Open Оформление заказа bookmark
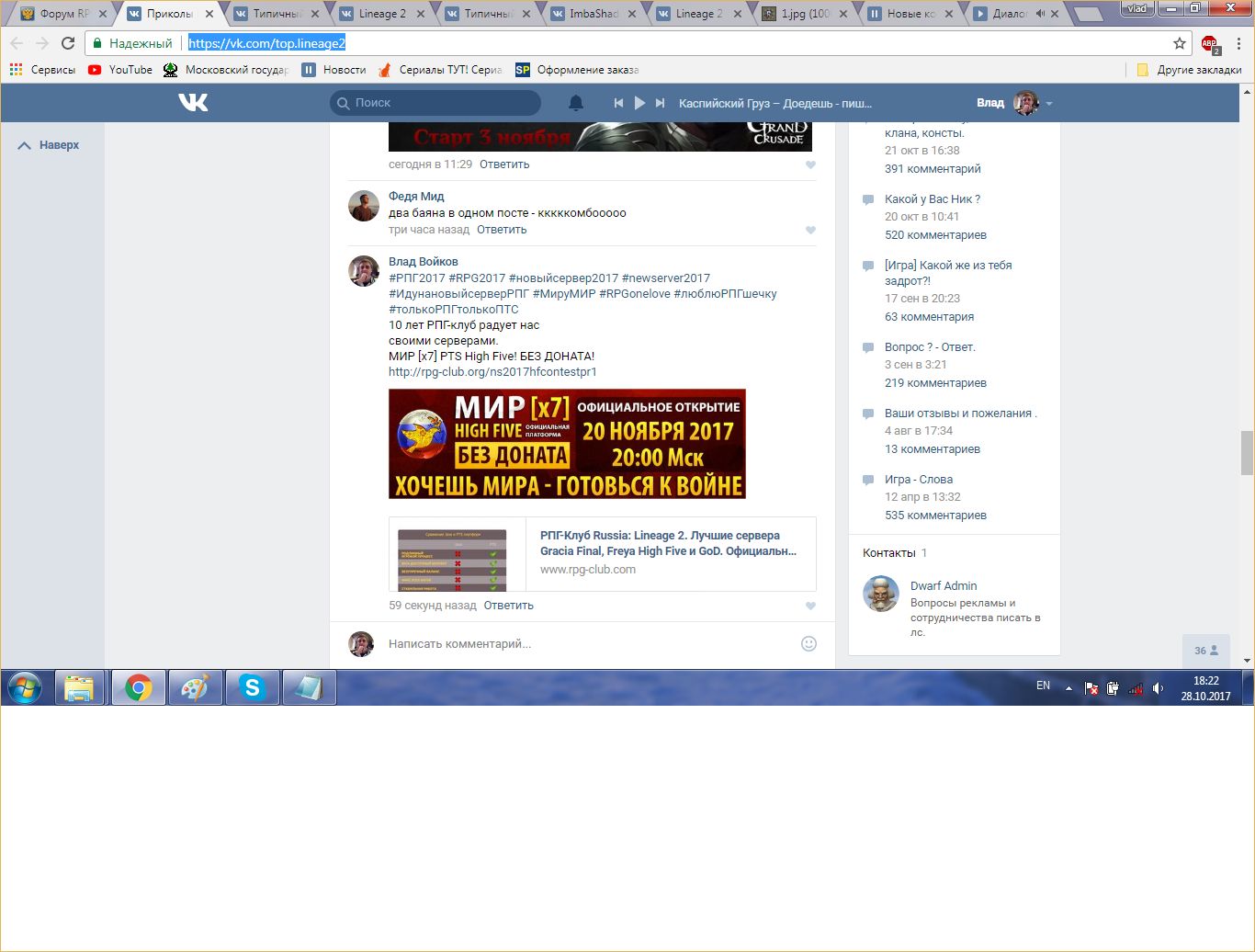1255x952 pixels. [577, 70]
